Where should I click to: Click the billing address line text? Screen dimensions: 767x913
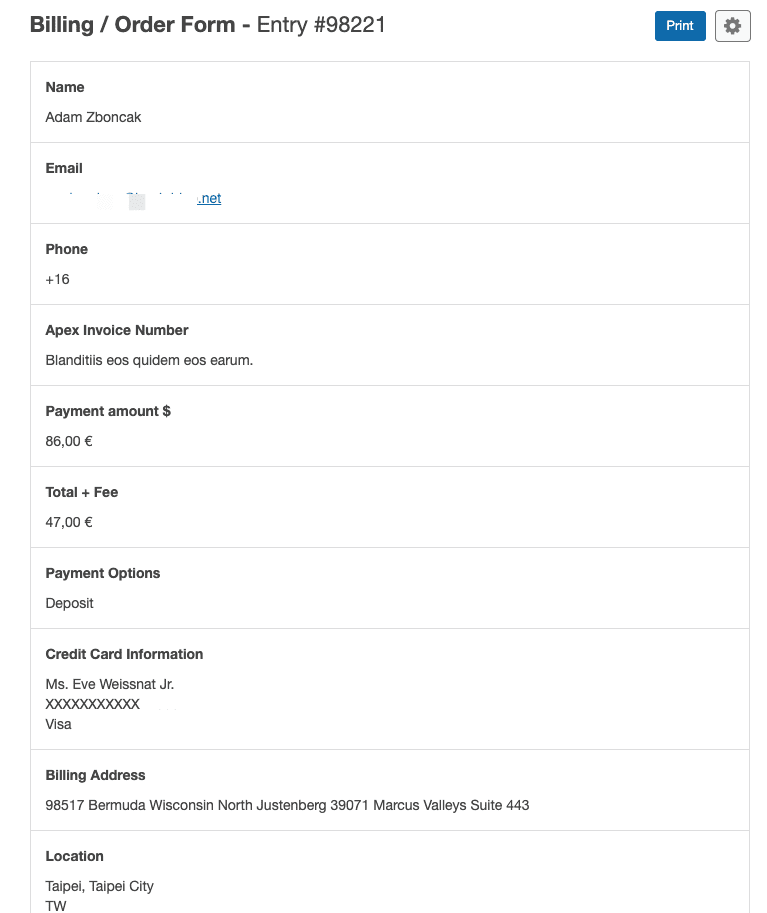(x=287, y=805)
